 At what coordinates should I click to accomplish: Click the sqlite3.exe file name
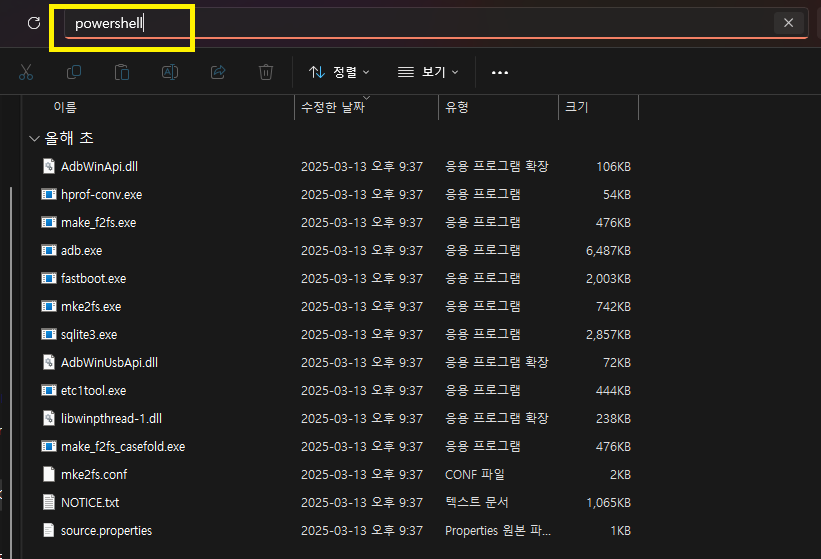coord(89,334)
